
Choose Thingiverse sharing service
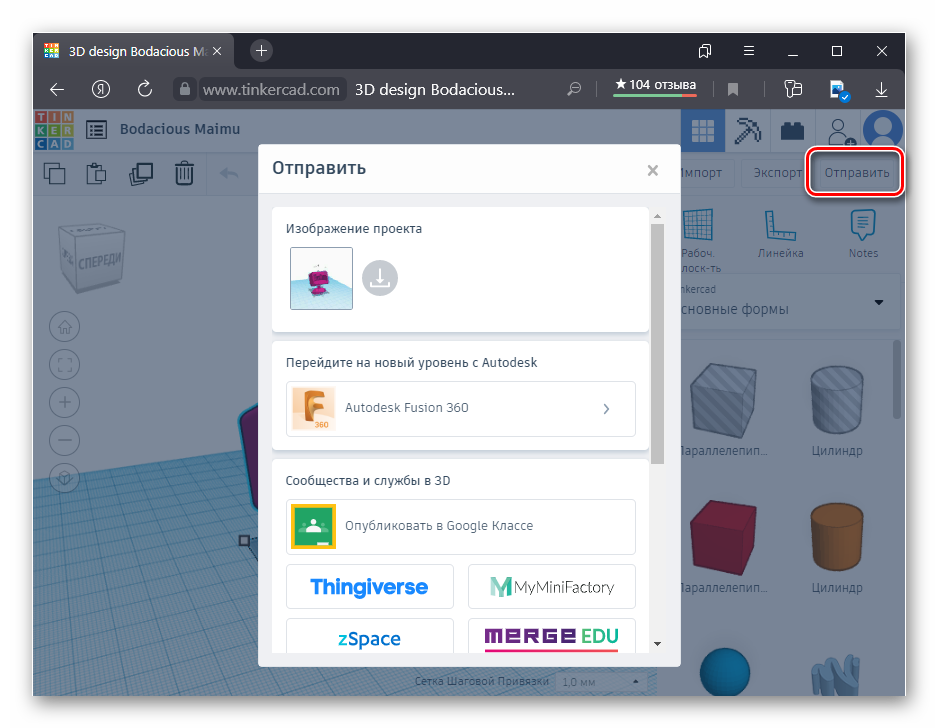click(x=369, y=587)
